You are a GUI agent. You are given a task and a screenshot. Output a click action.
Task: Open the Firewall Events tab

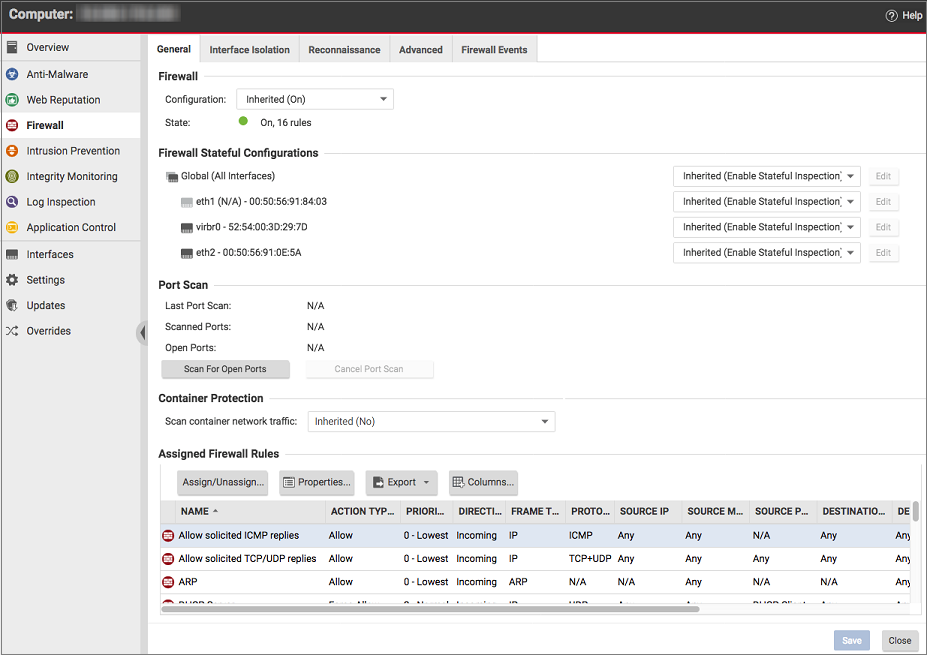pyautogui.click(x=494, y=50)
